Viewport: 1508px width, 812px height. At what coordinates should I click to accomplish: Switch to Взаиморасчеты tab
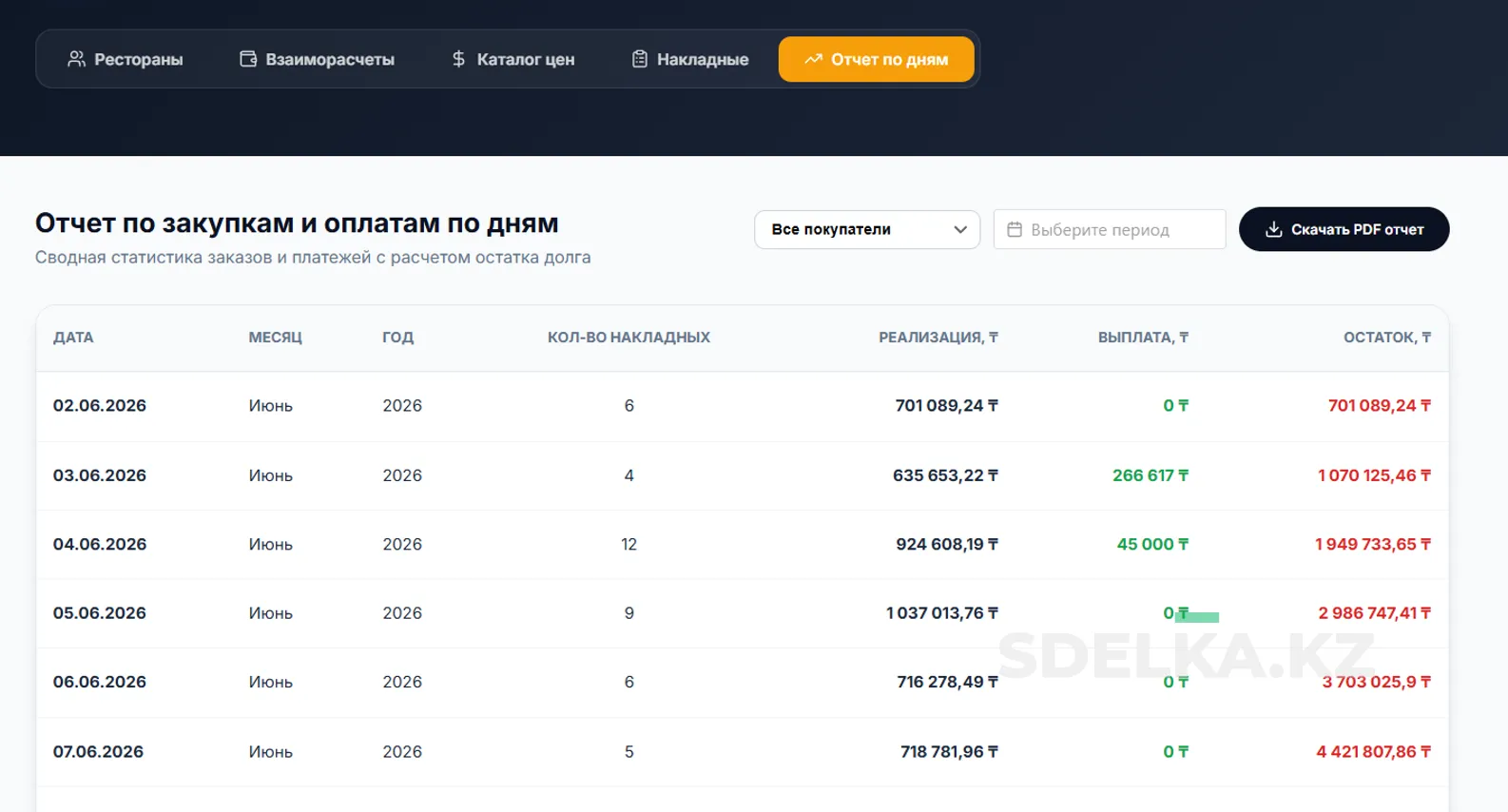click(317, 59)
